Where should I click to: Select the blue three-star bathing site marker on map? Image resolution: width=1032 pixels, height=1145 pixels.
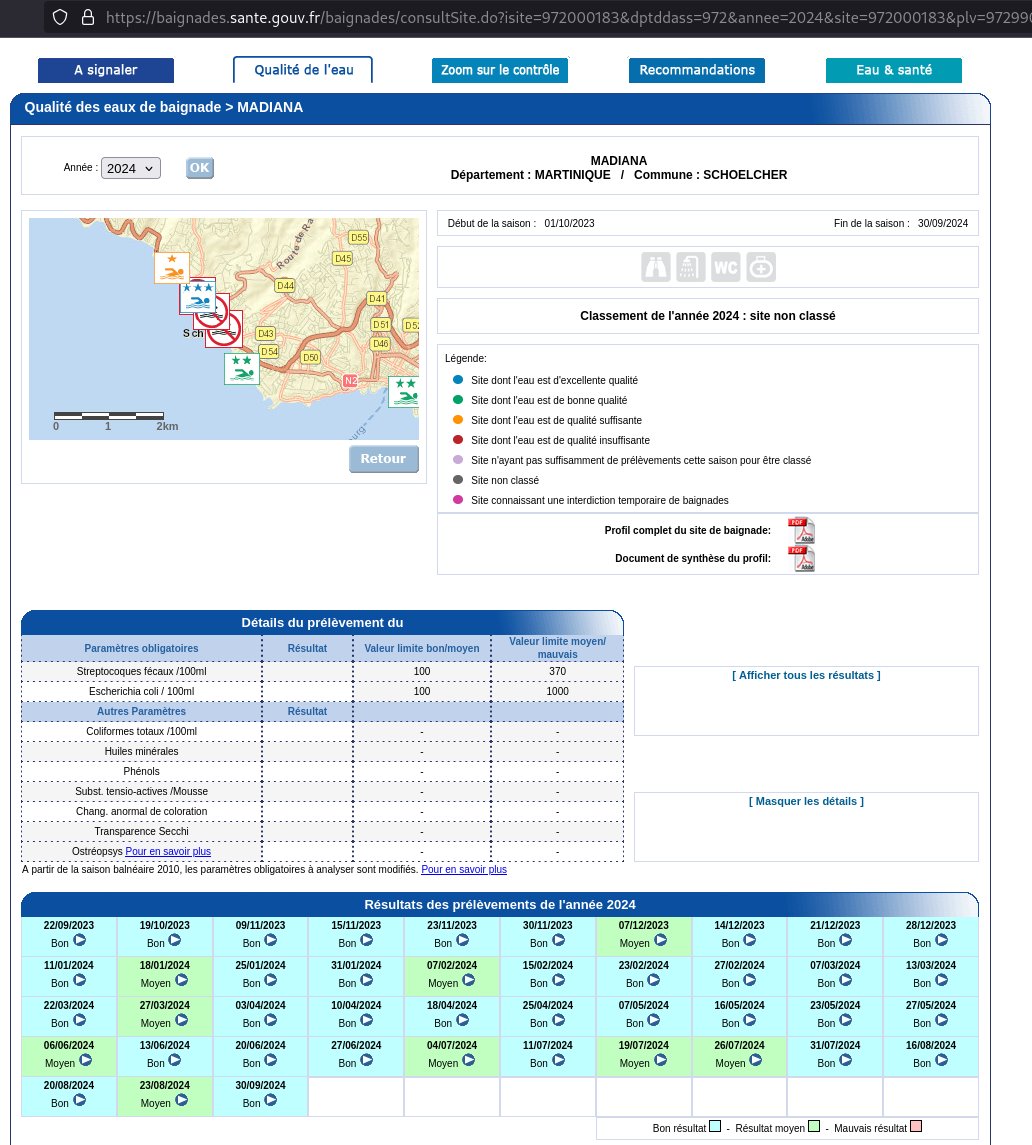198,295
